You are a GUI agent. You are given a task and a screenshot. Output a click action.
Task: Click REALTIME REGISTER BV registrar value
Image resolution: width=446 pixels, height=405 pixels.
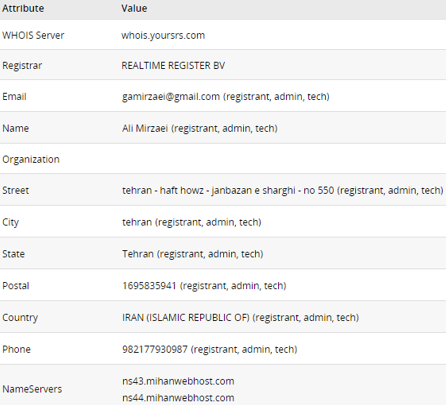[173, 65]
